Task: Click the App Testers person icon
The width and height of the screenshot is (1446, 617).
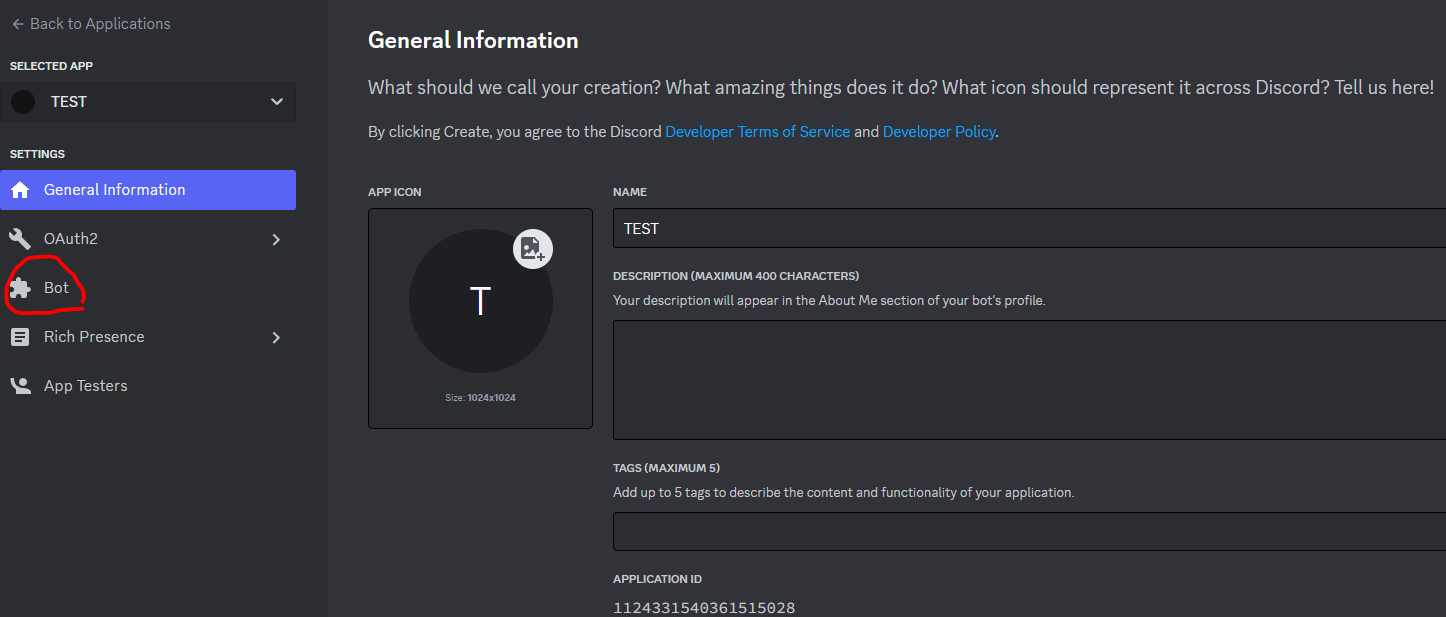Action: 20,386
